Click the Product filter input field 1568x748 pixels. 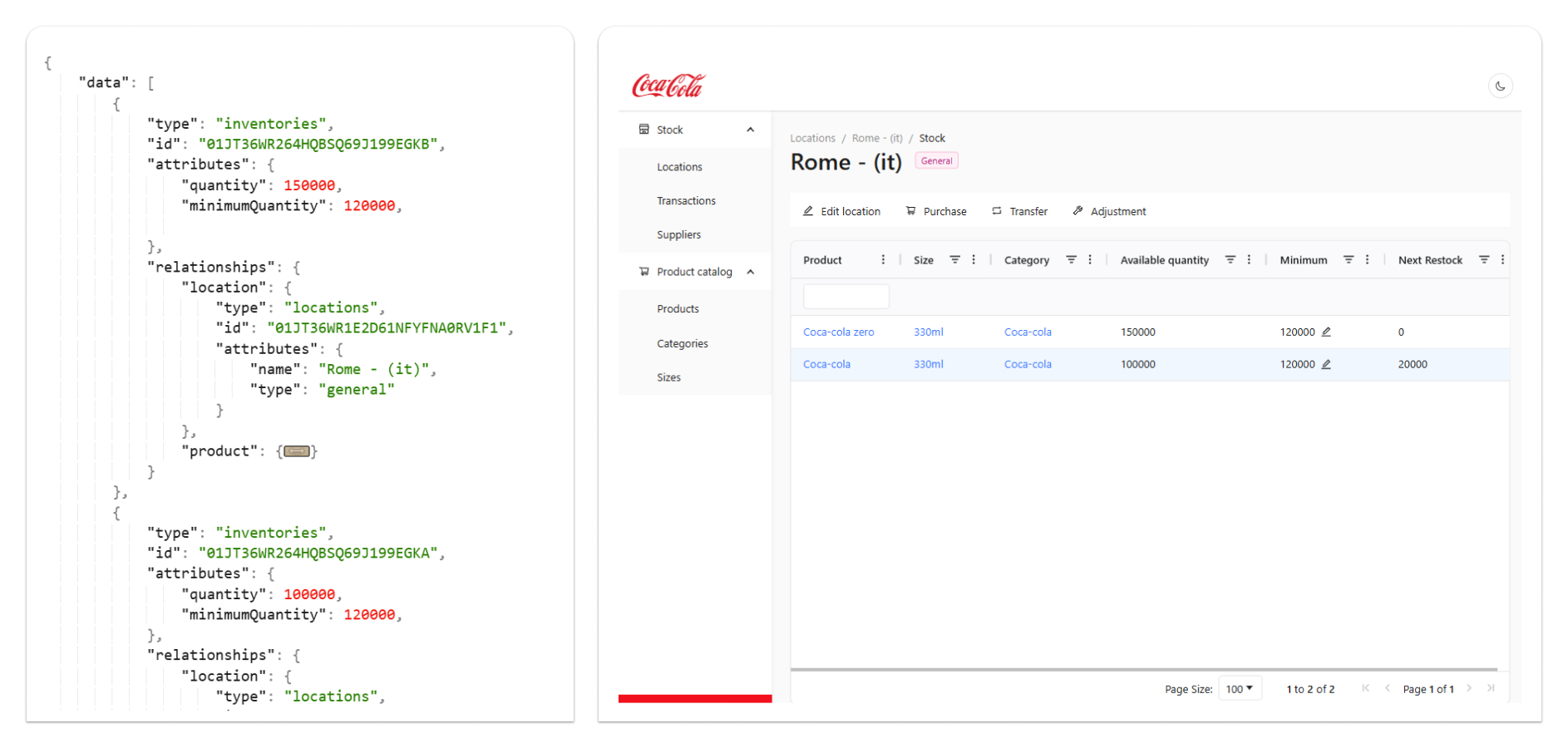pyautogui.click(x=846, y=296)
